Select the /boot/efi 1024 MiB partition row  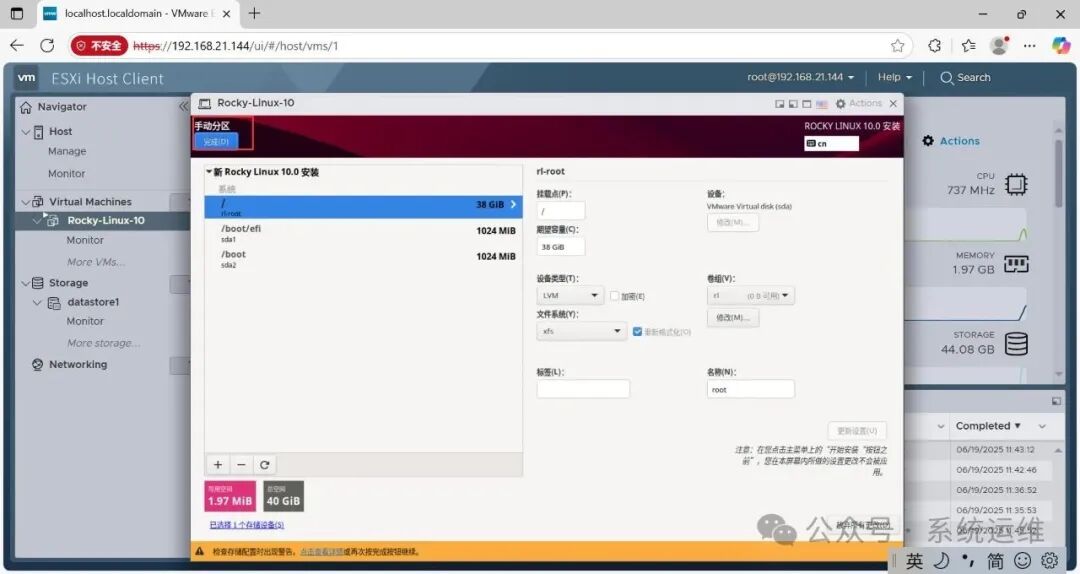coord(364,233)
